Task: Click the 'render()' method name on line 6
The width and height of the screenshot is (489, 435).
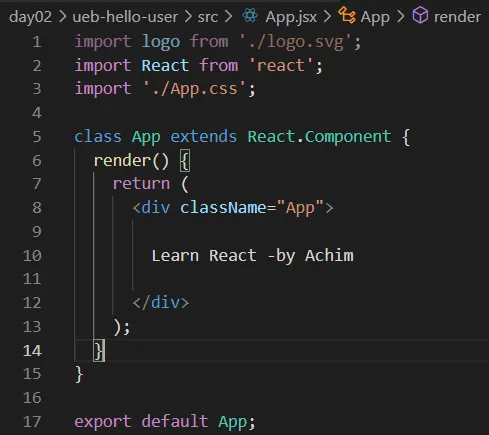Action: point(131,161)
